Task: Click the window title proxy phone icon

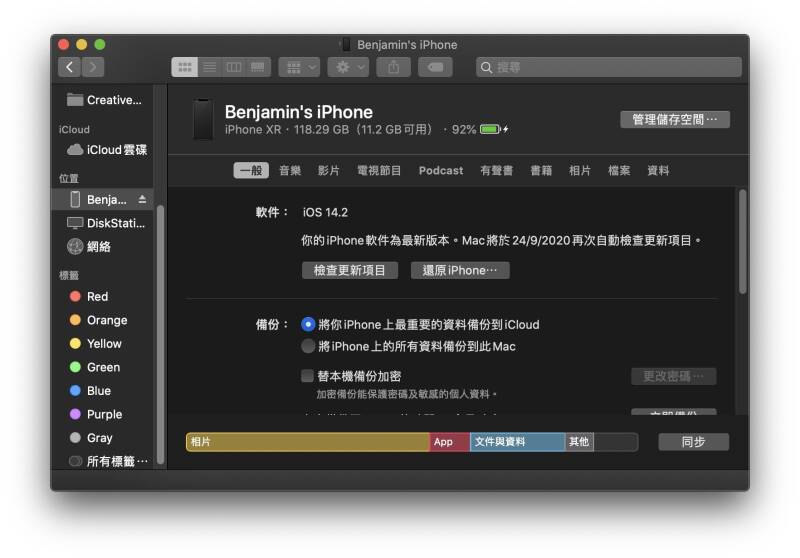Action: (346, 44)
